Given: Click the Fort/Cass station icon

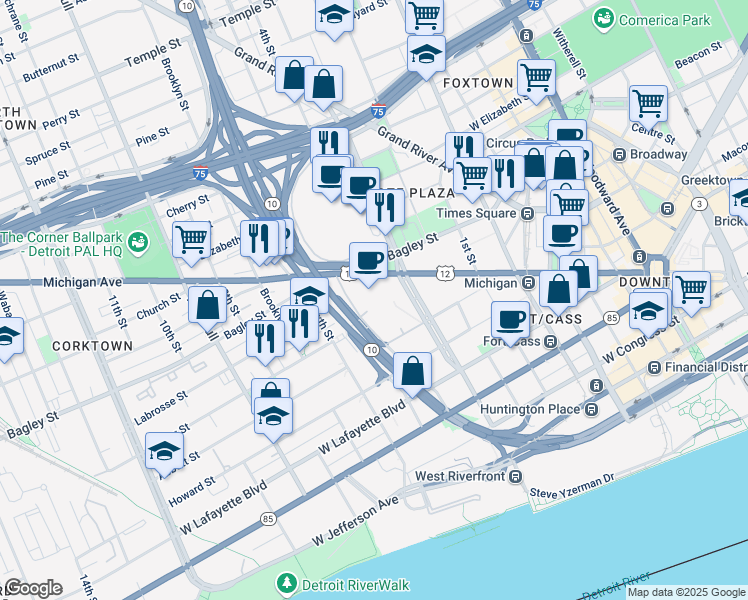Looking at the screenshot, I should [551, 342].
